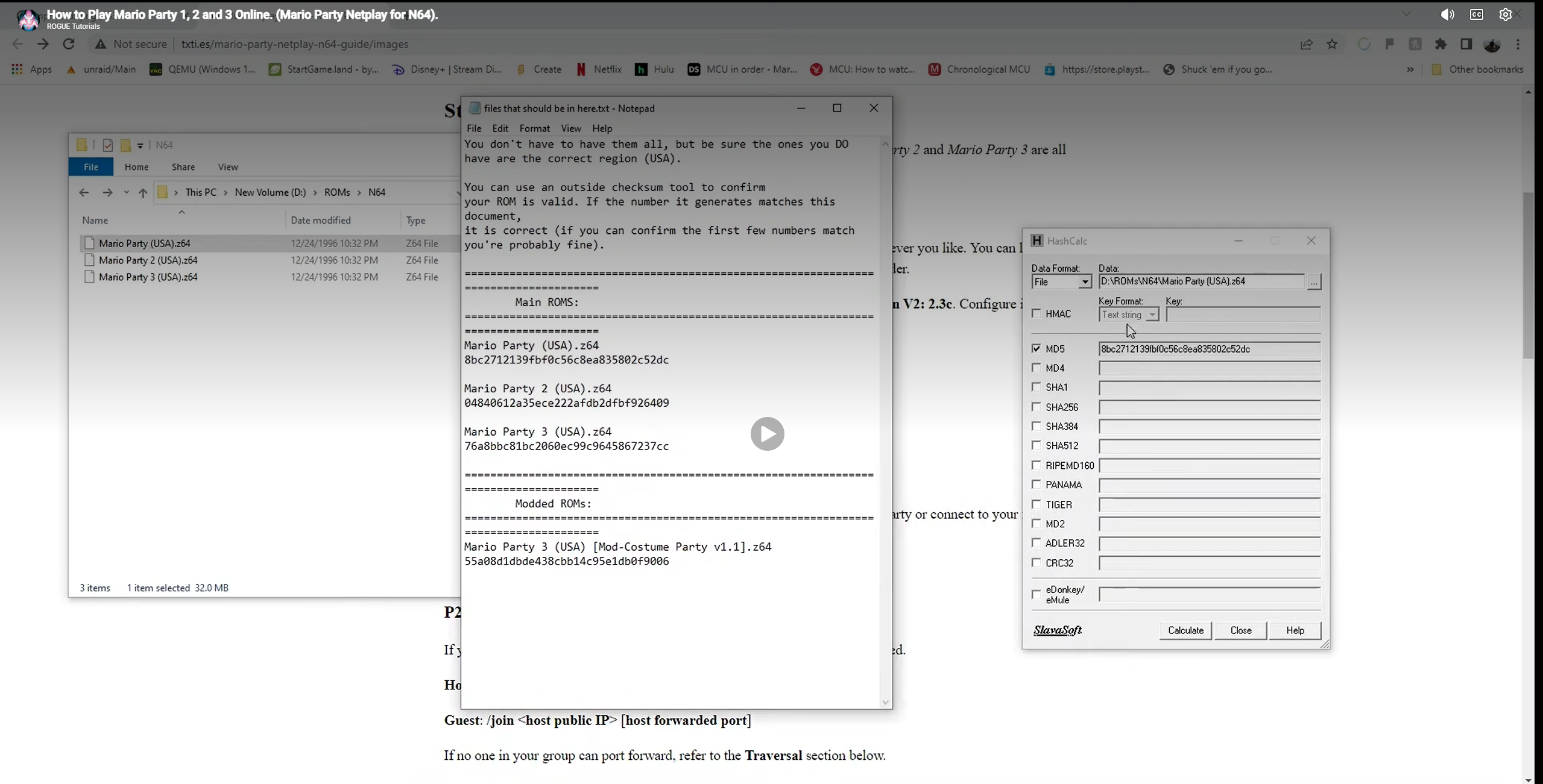
Task: Expand the bookmarks overflow chevron
Action: coord(1410,69)
